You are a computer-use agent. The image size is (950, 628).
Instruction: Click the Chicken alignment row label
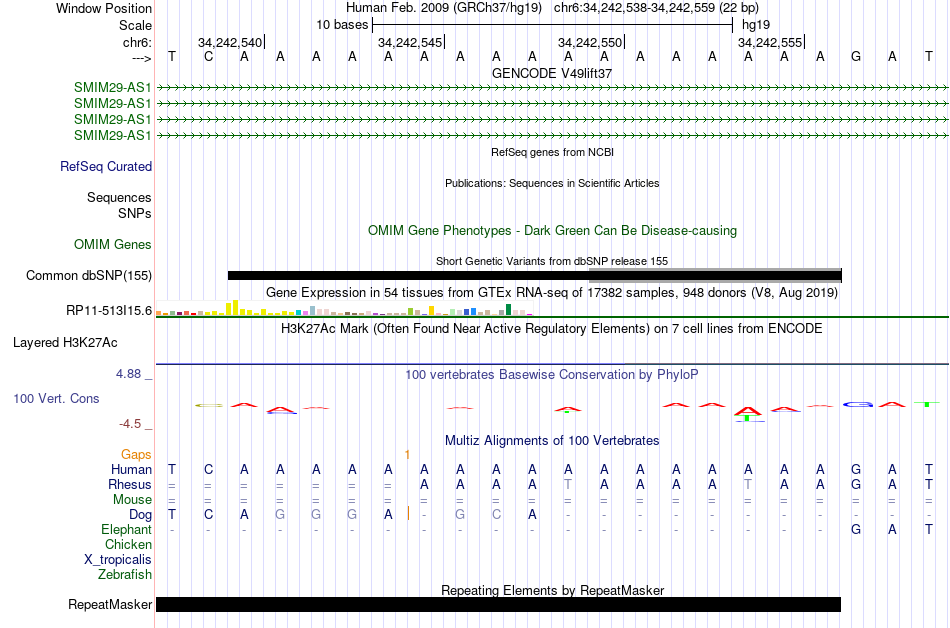tap(128, 544)
